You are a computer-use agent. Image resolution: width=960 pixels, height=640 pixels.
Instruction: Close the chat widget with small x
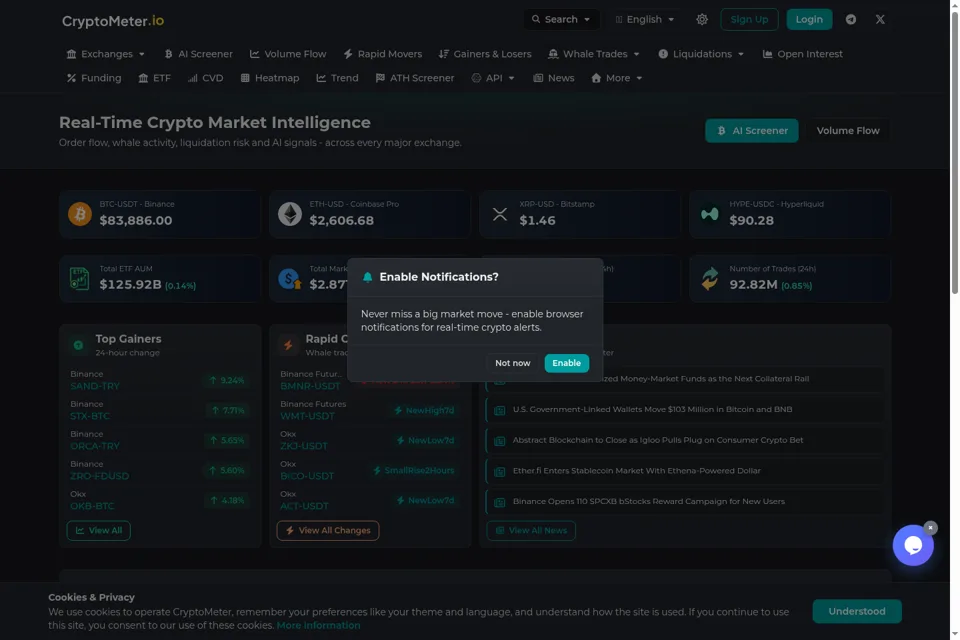pyautogui.click(x=931, y=527)
